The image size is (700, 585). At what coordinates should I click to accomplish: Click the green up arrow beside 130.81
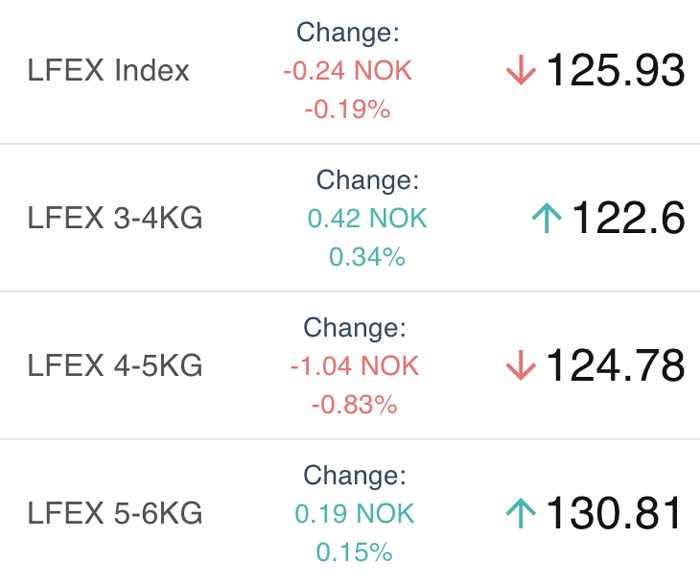click(521, 513)
